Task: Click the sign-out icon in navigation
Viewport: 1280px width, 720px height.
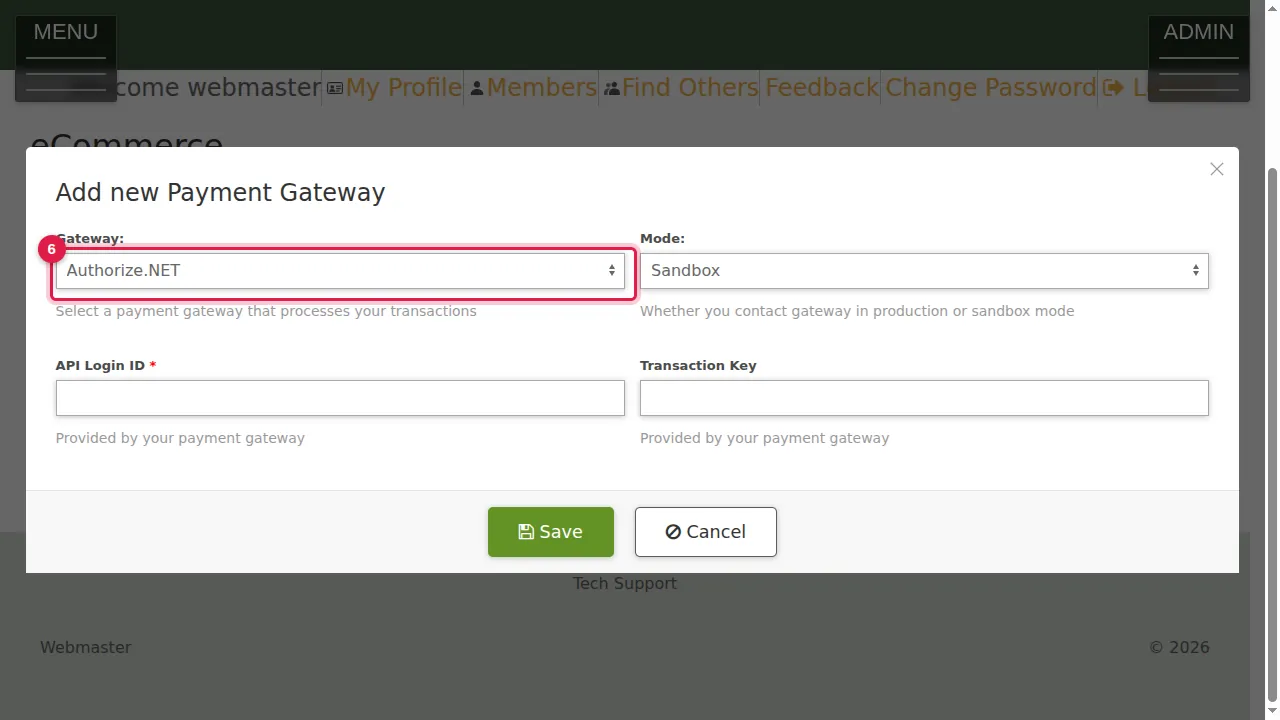Action: pos(1113,88)
